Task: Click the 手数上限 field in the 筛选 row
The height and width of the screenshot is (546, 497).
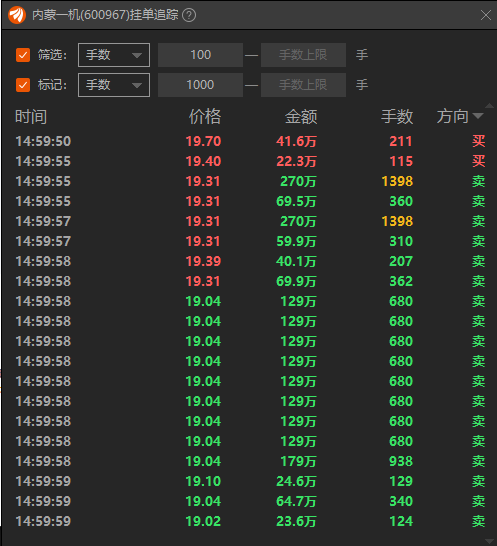Action: point(303,55)
